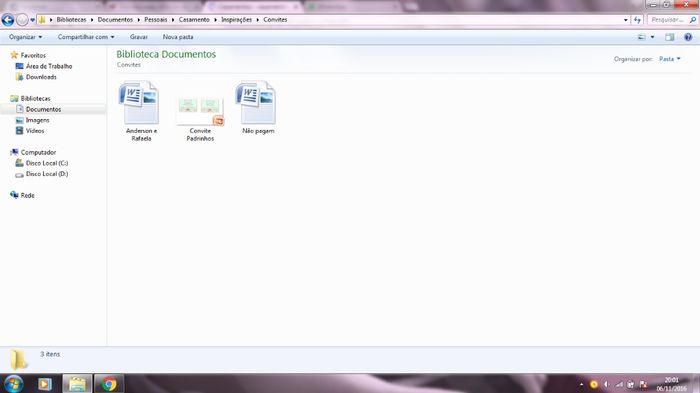The image size is (700, 393).
Task: Click Casamento in the address breadcrumb
Action: (x=194, y=20)
